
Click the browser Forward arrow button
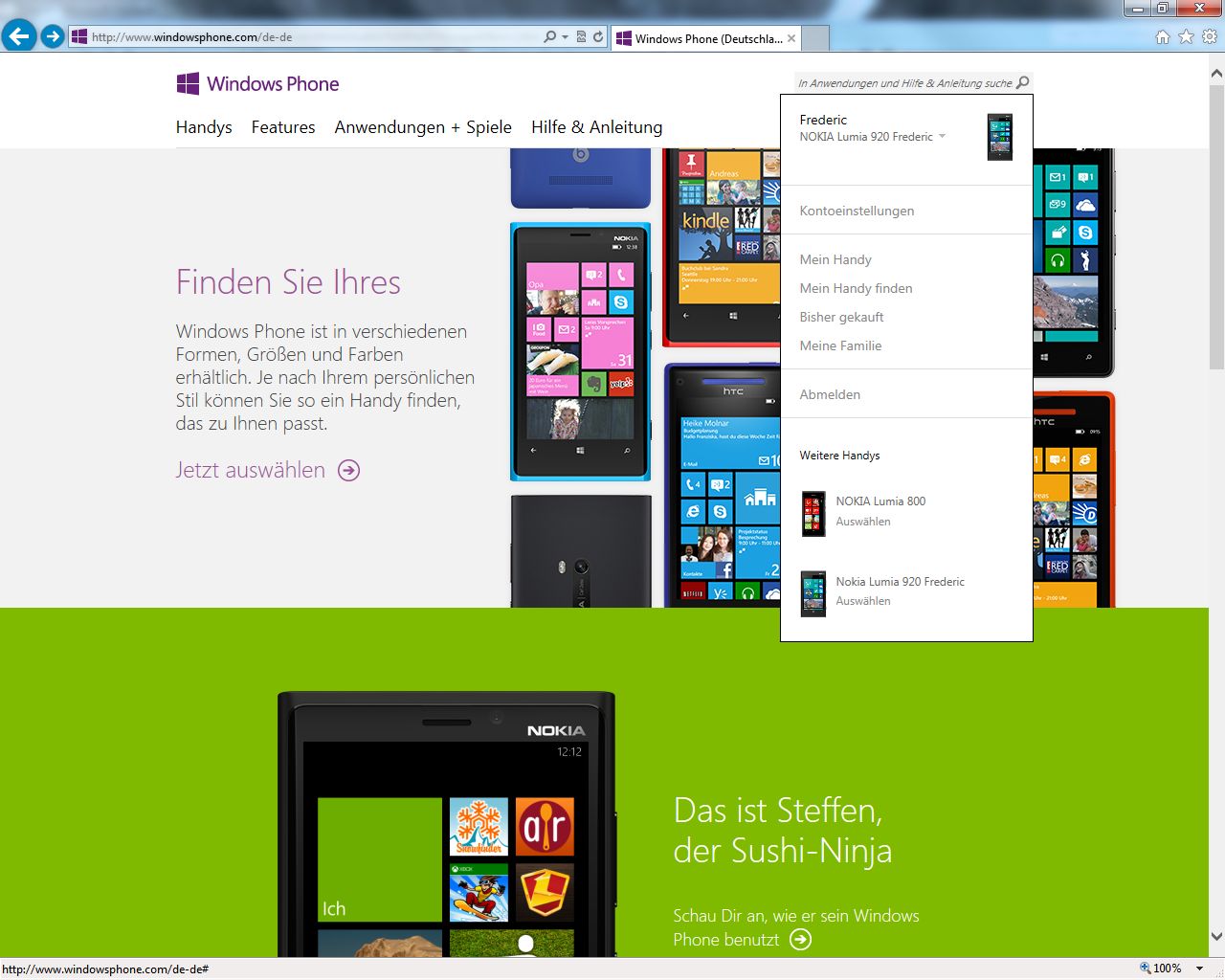53,36
